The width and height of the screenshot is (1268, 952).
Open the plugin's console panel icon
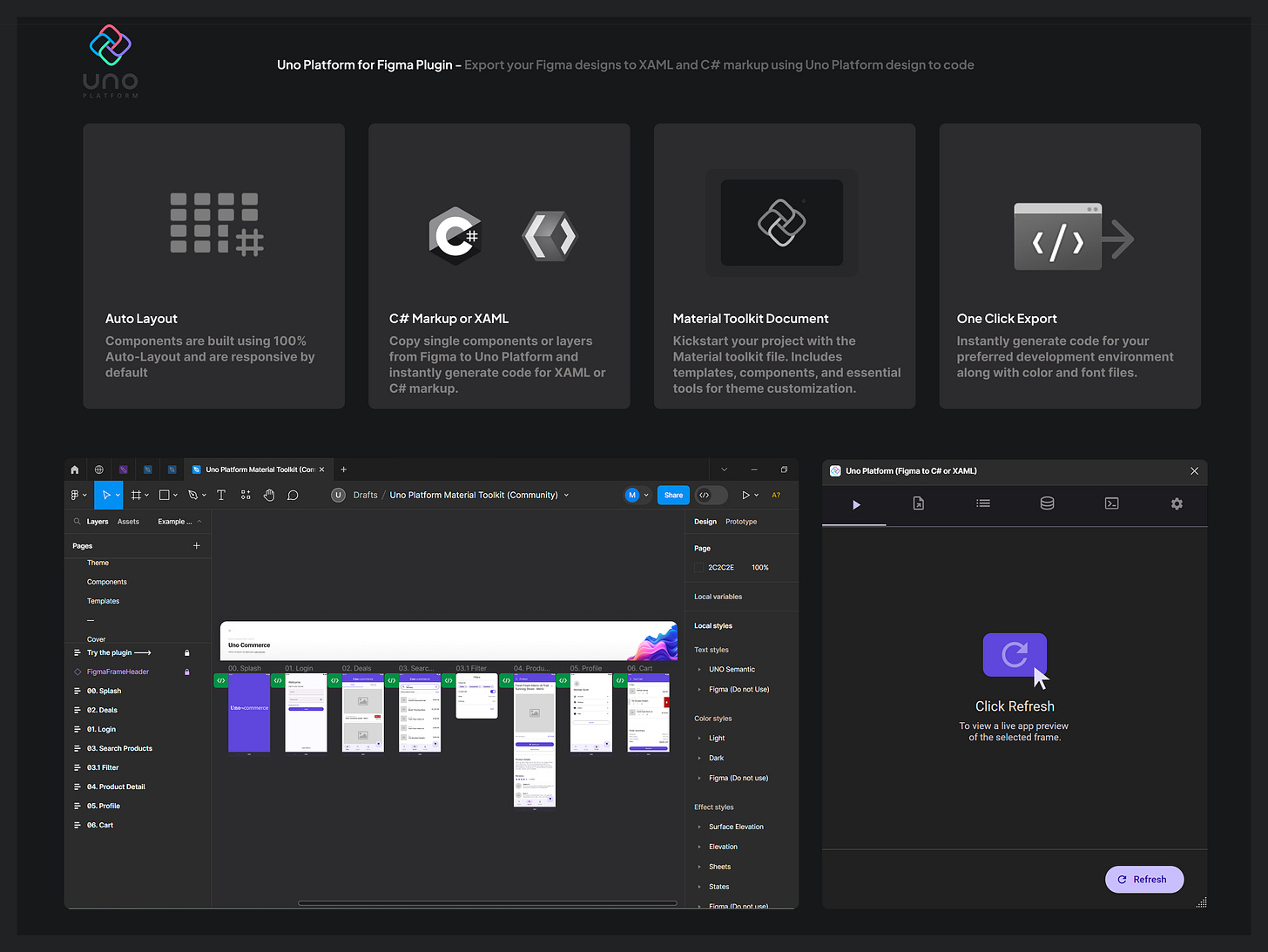(1111, 503)
